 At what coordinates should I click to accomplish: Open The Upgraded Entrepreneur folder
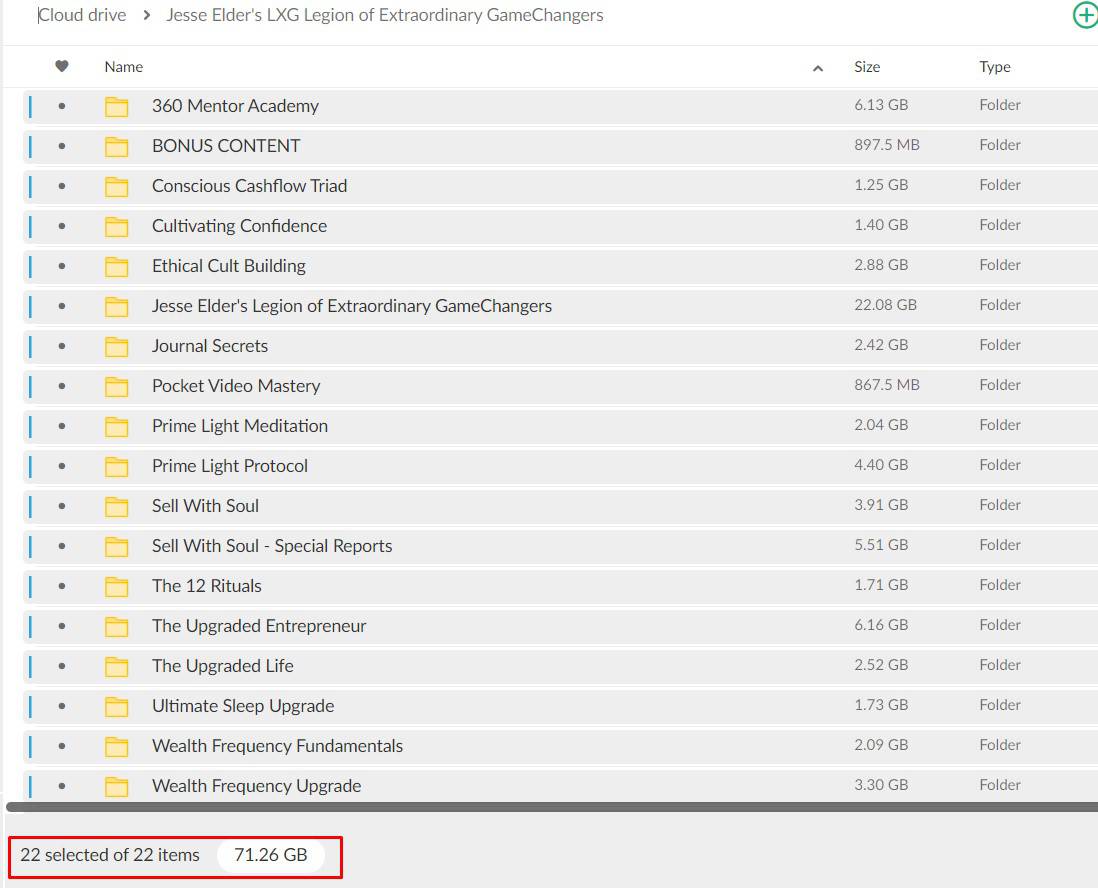(258, 626)
